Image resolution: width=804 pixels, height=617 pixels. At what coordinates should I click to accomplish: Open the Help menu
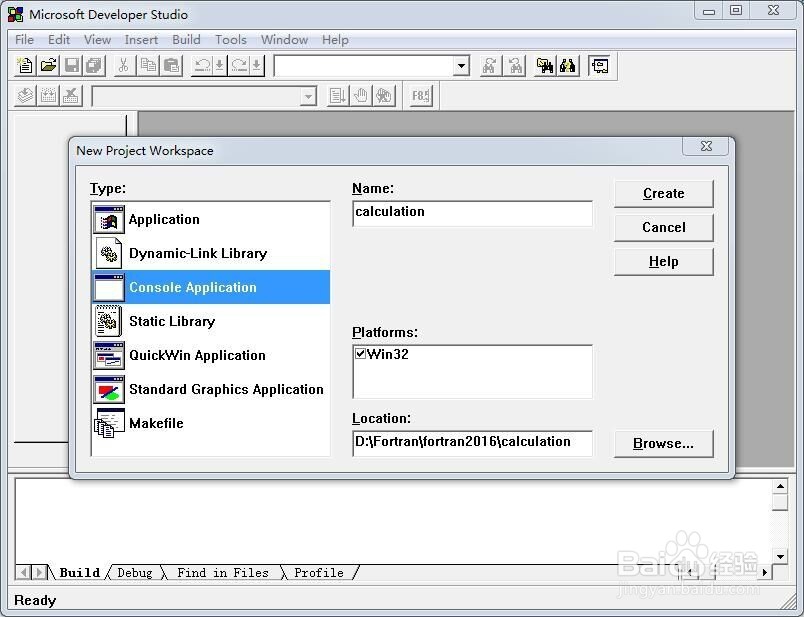click(x=335, y=39)
